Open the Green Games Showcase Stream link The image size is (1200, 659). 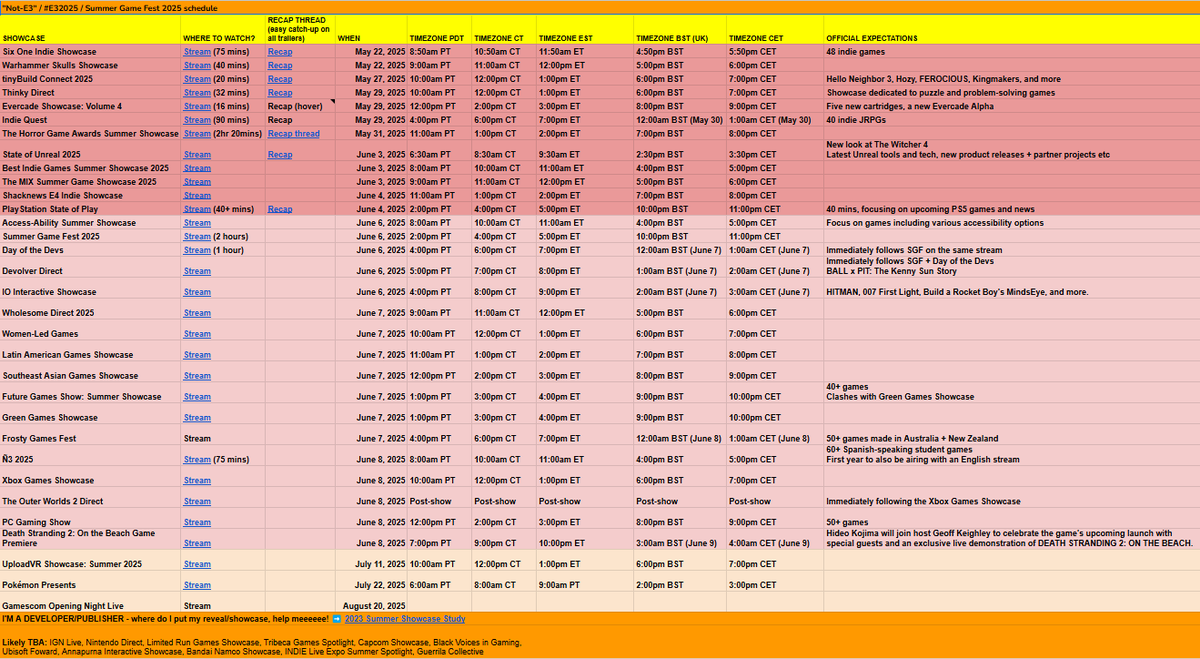(197, 418)
